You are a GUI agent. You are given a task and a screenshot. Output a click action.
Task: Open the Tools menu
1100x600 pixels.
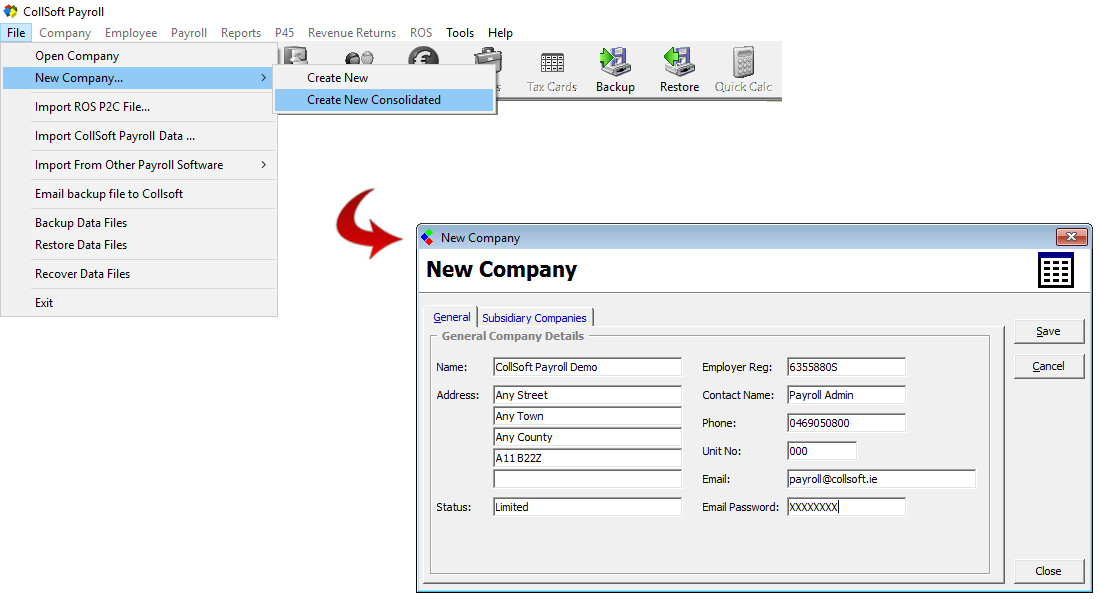(460, 33)
